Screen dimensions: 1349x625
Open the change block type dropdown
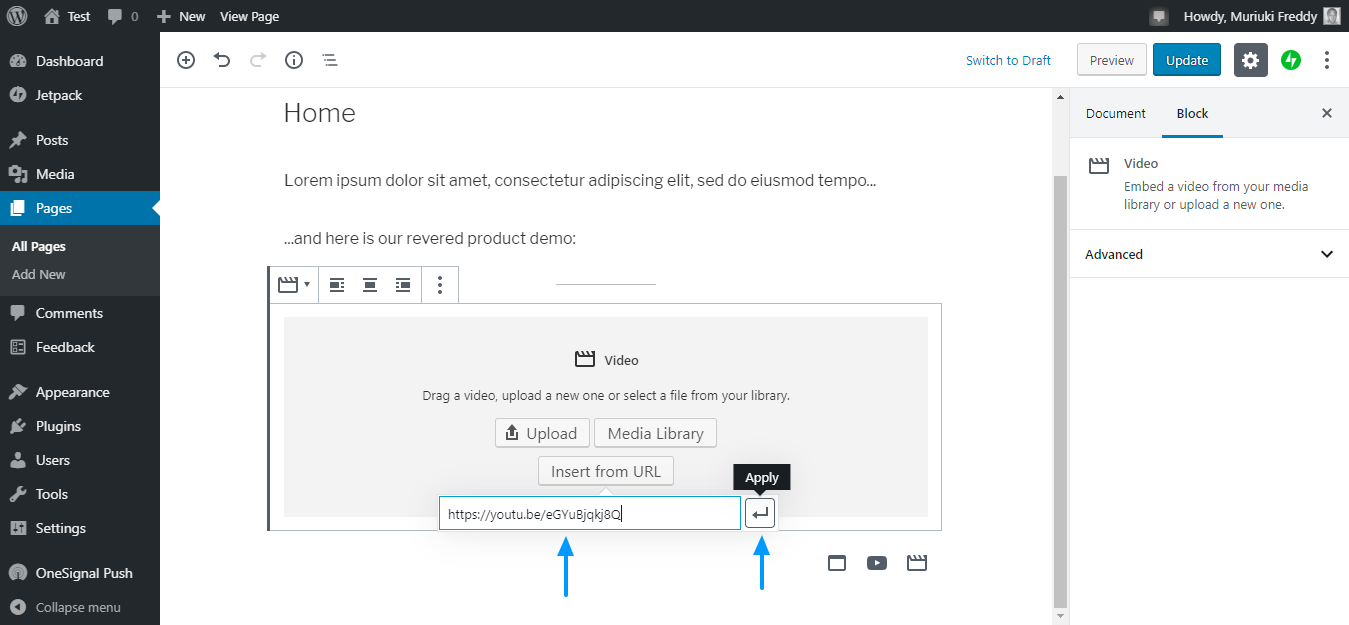(293, 285)
